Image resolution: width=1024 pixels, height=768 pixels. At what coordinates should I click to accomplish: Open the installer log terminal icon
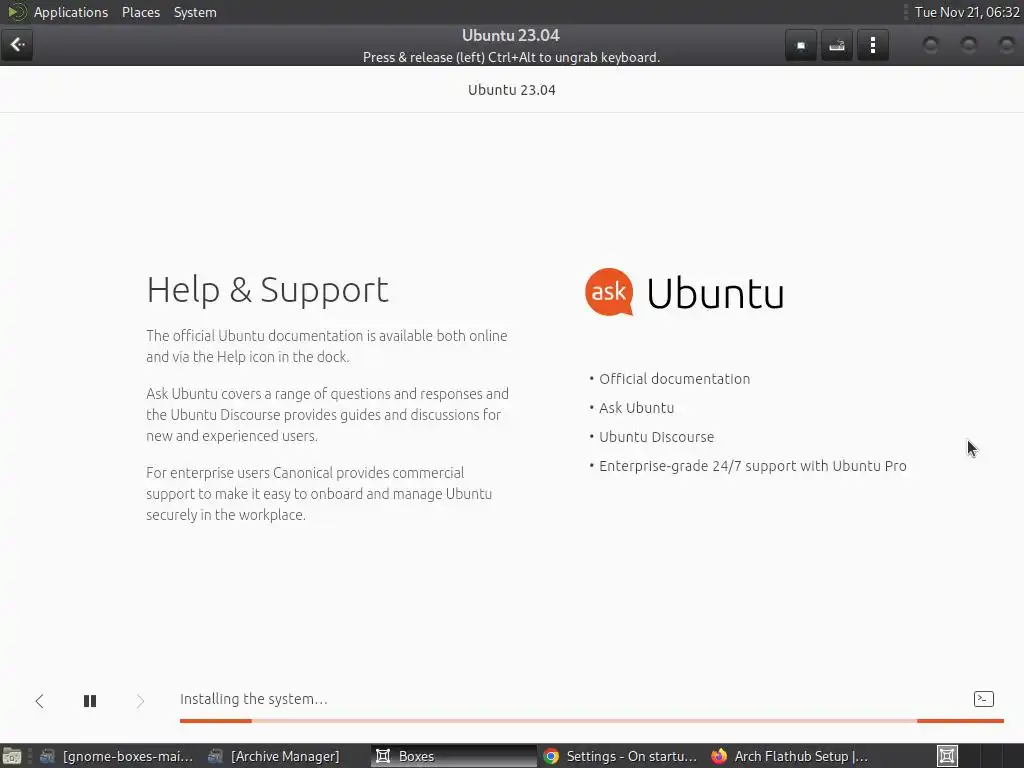(x=984, y=699)
